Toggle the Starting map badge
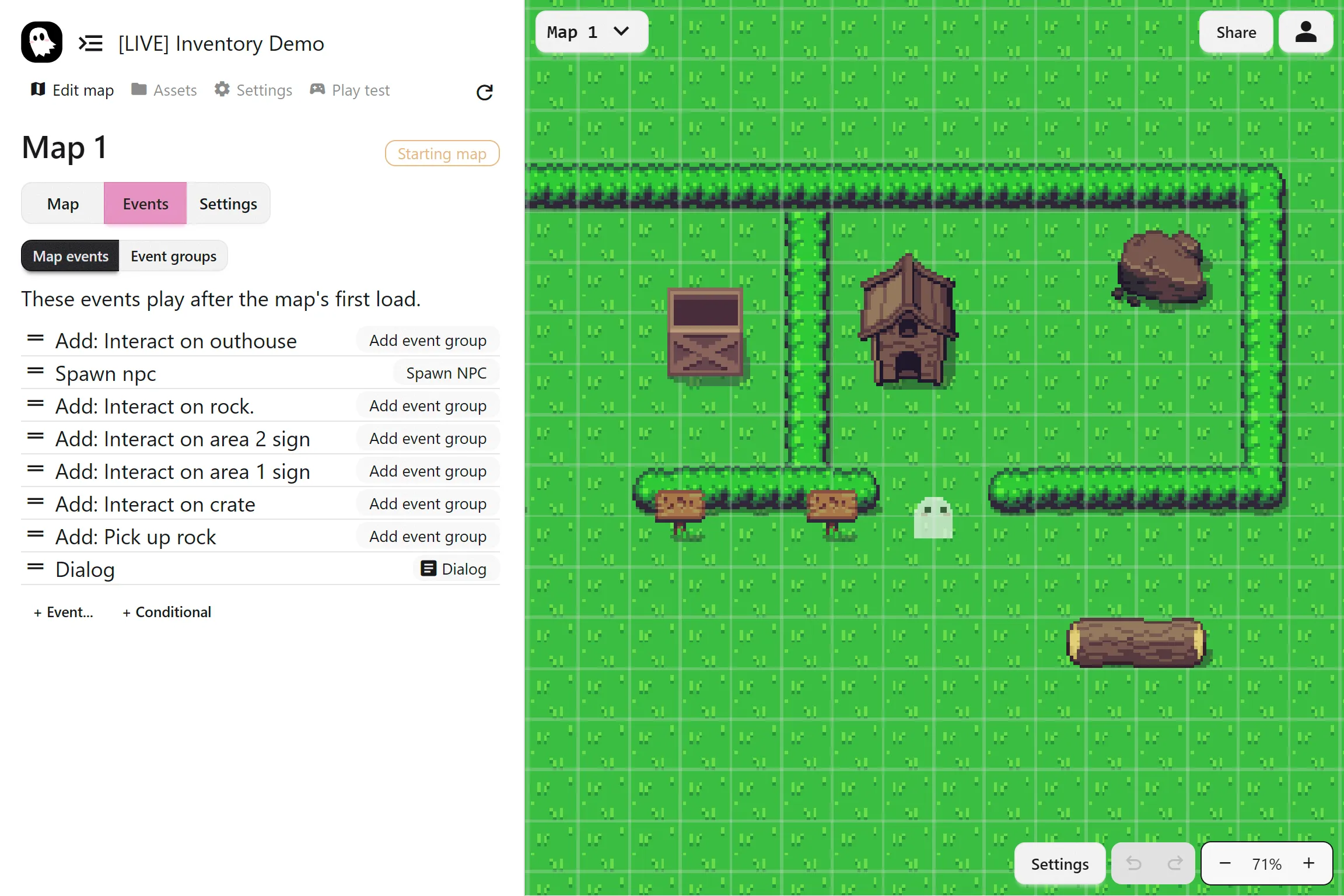The width and height of the screenshot is (1344, 896). pos(442,153)
